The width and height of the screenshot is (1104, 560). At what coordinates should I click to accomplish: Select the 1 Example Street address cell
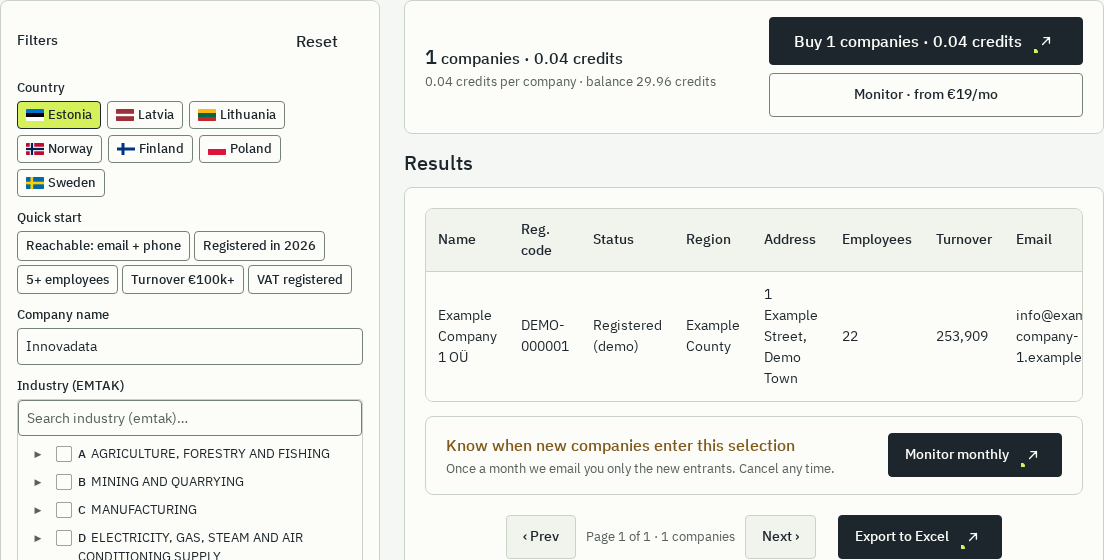pyautogui.click(x=791, y=336)
